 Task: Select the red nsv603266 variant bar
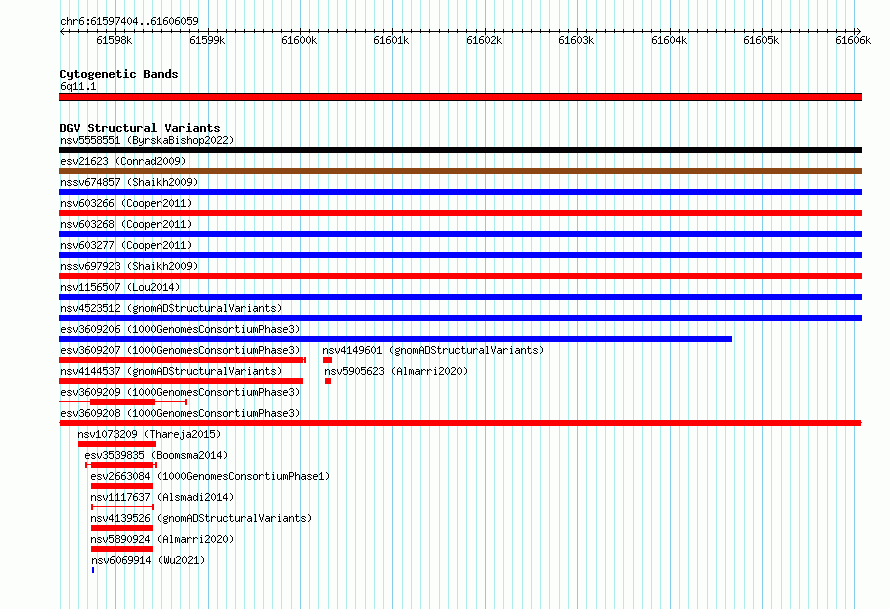point(460,213)
